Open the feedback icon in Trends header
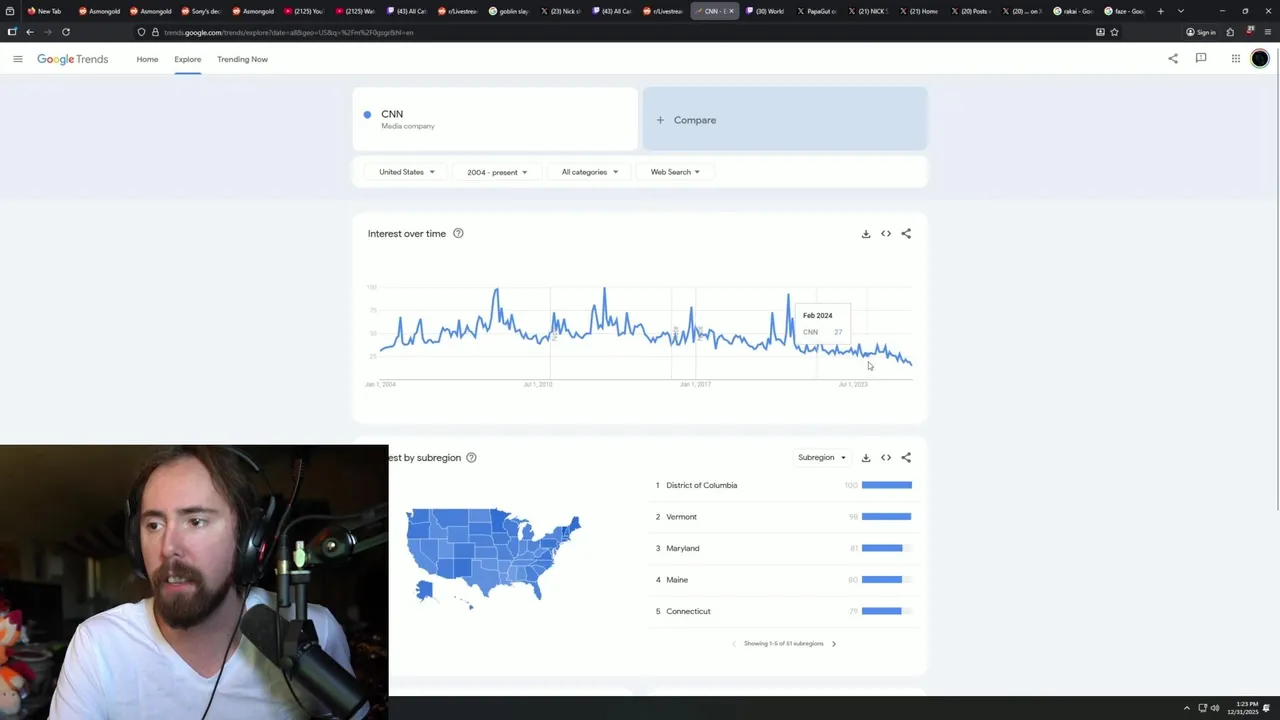 point(1201,58)
